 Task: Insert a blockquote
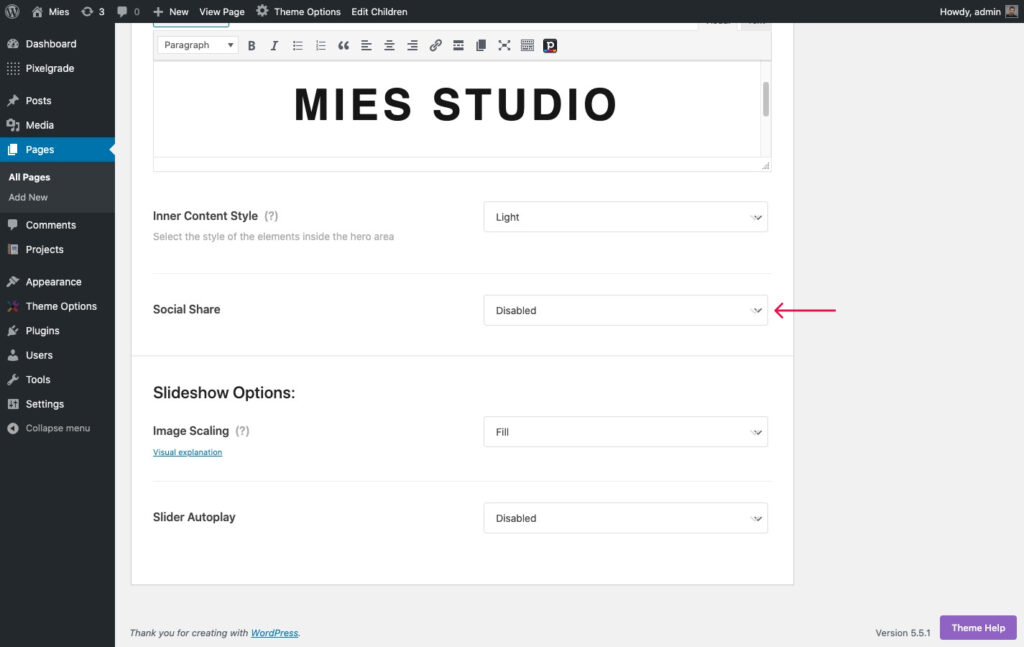343,46
